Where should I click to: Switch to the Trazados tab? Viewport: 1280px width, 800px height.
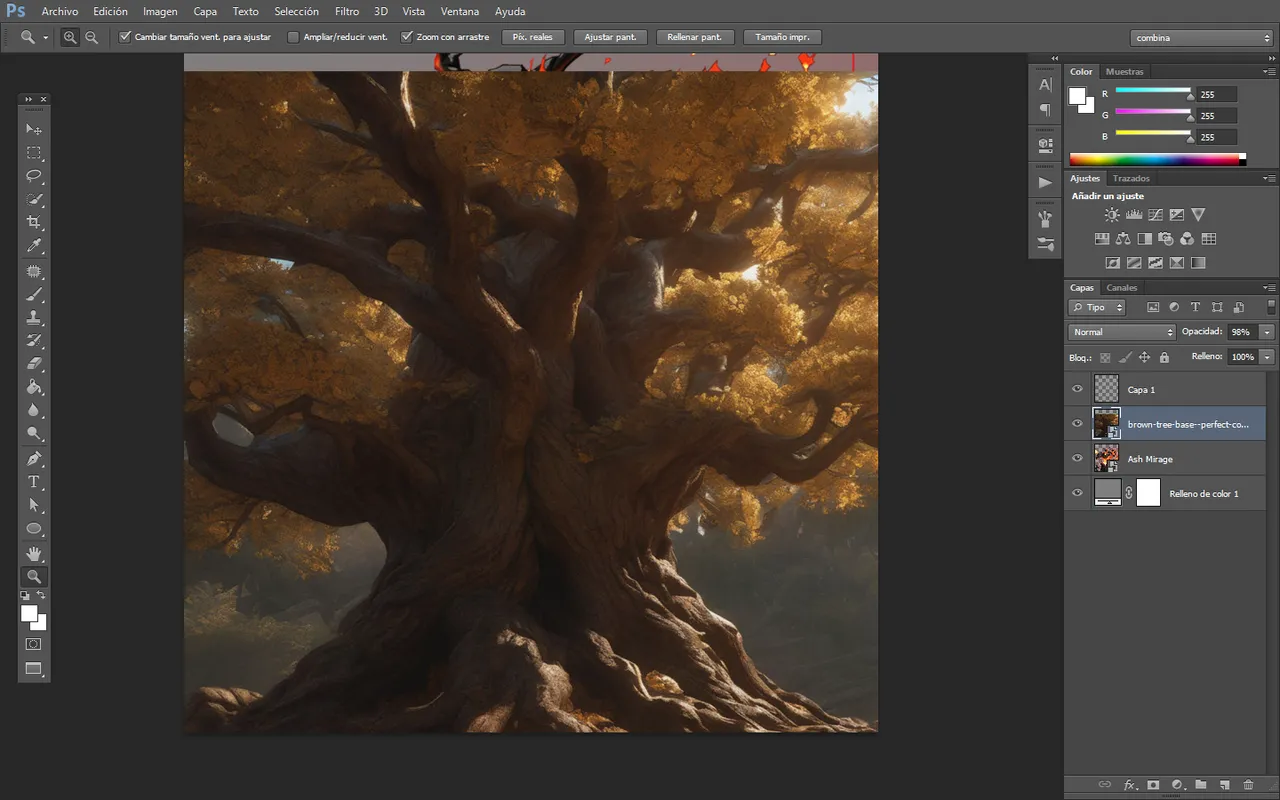pyautogui.click(x=1131, y=178)
